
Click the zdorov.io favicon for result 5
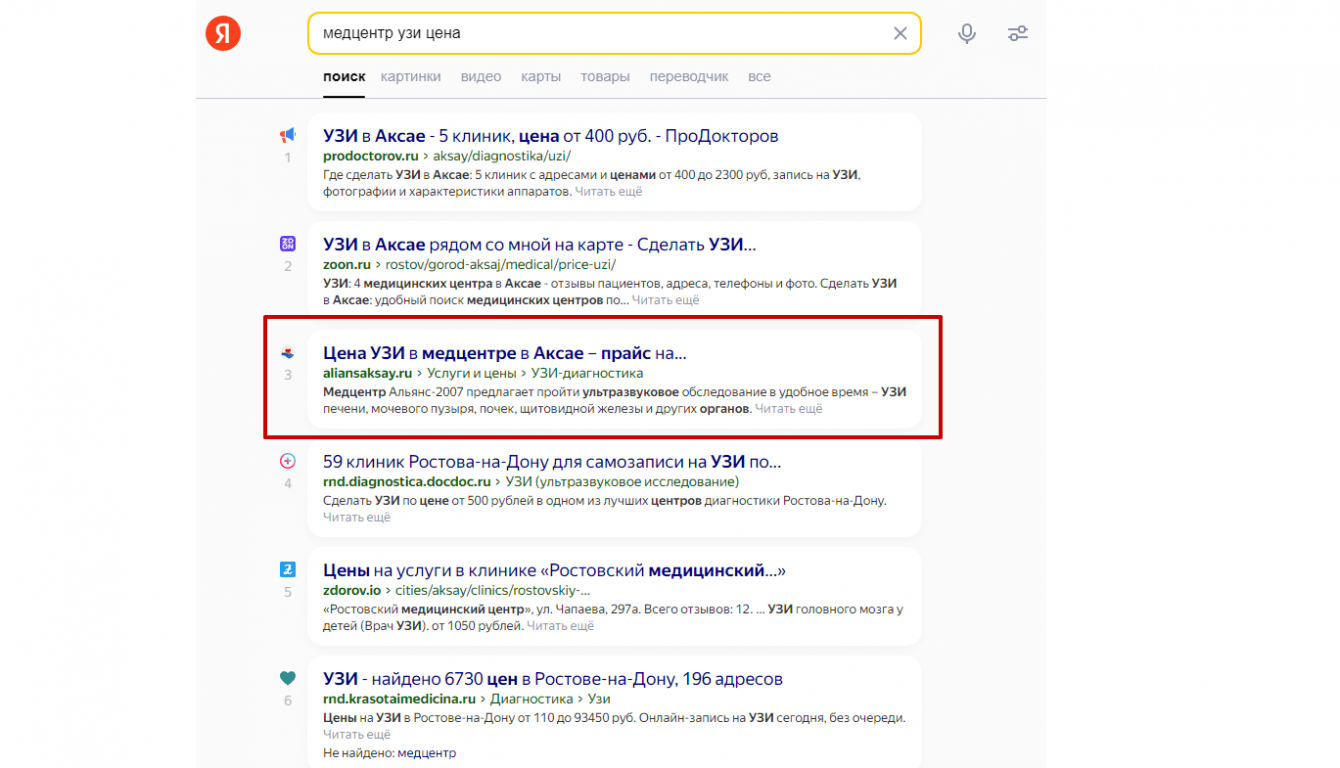point(288,570)
